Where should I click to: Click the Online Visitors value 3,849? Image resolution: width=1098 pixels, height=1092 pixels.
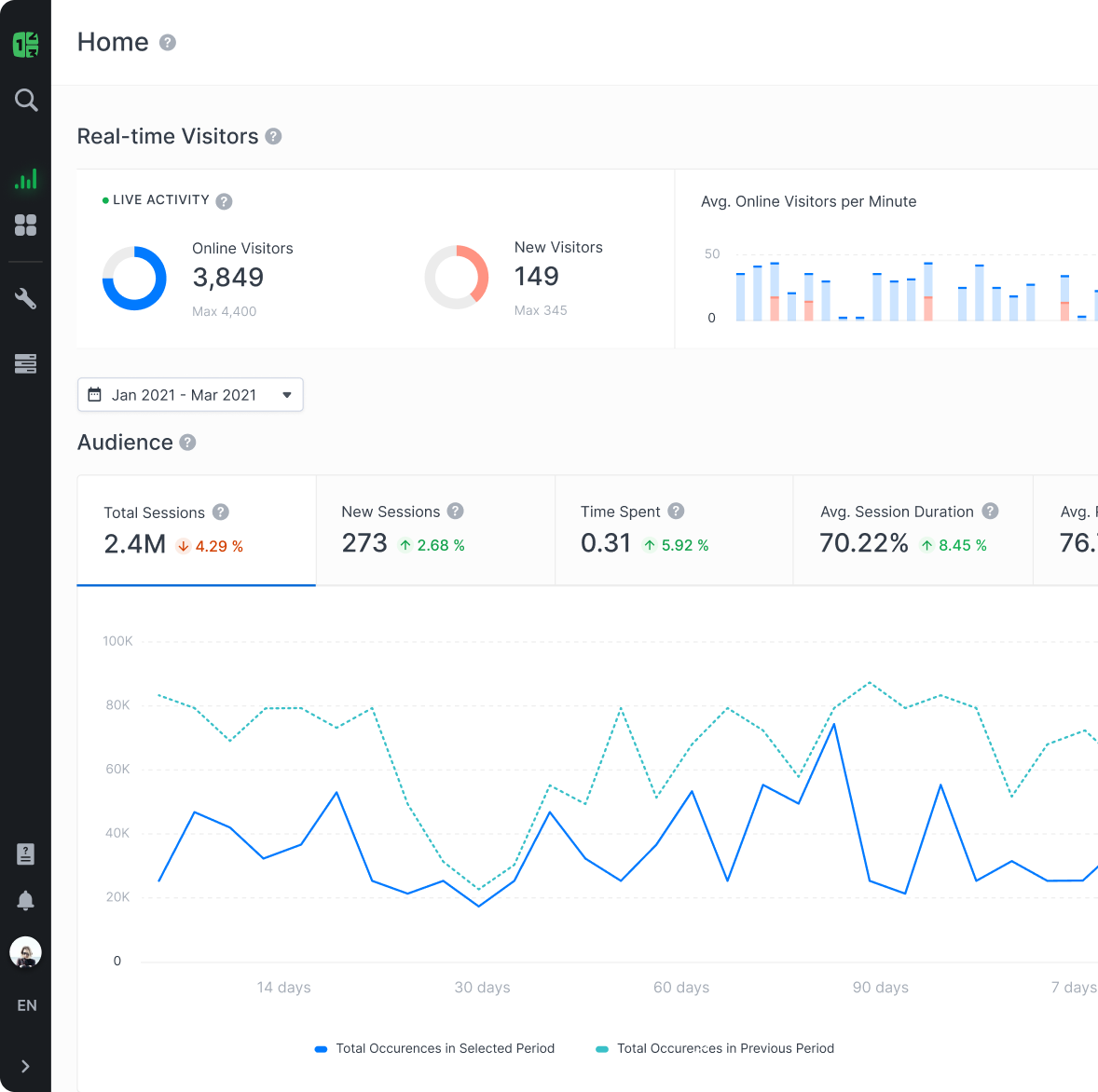(228, 278)
